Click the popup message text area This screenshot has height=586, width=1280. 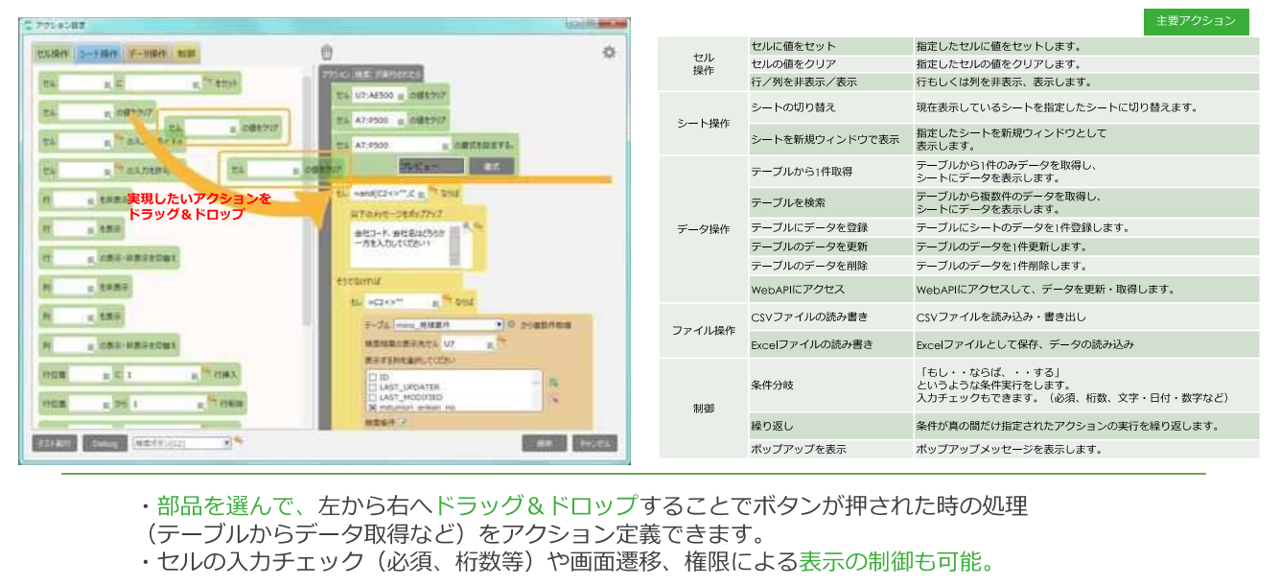pyautogui.click(x=405, y=243)
